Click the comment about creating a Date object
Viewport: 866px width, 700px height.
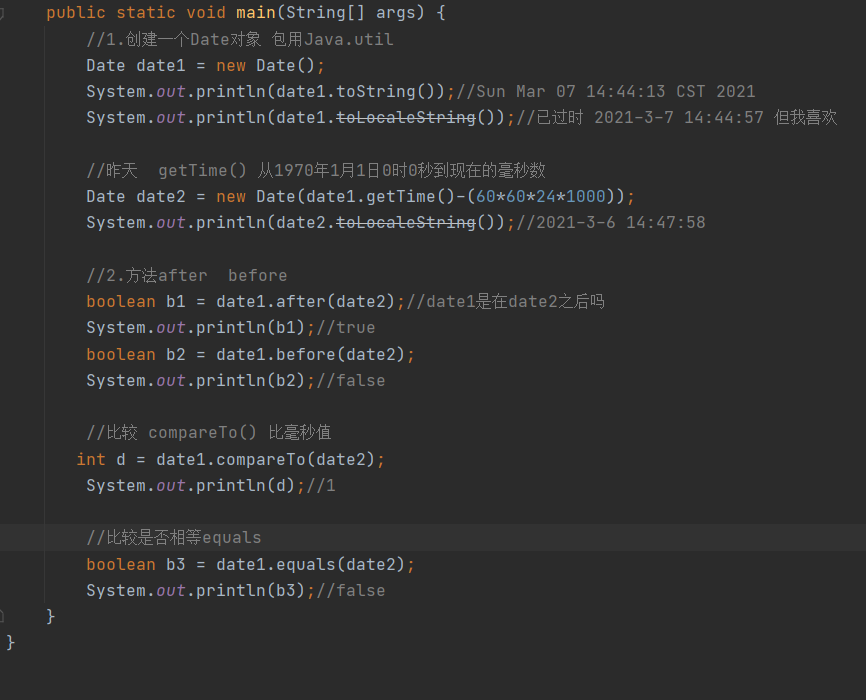[240, 40]
